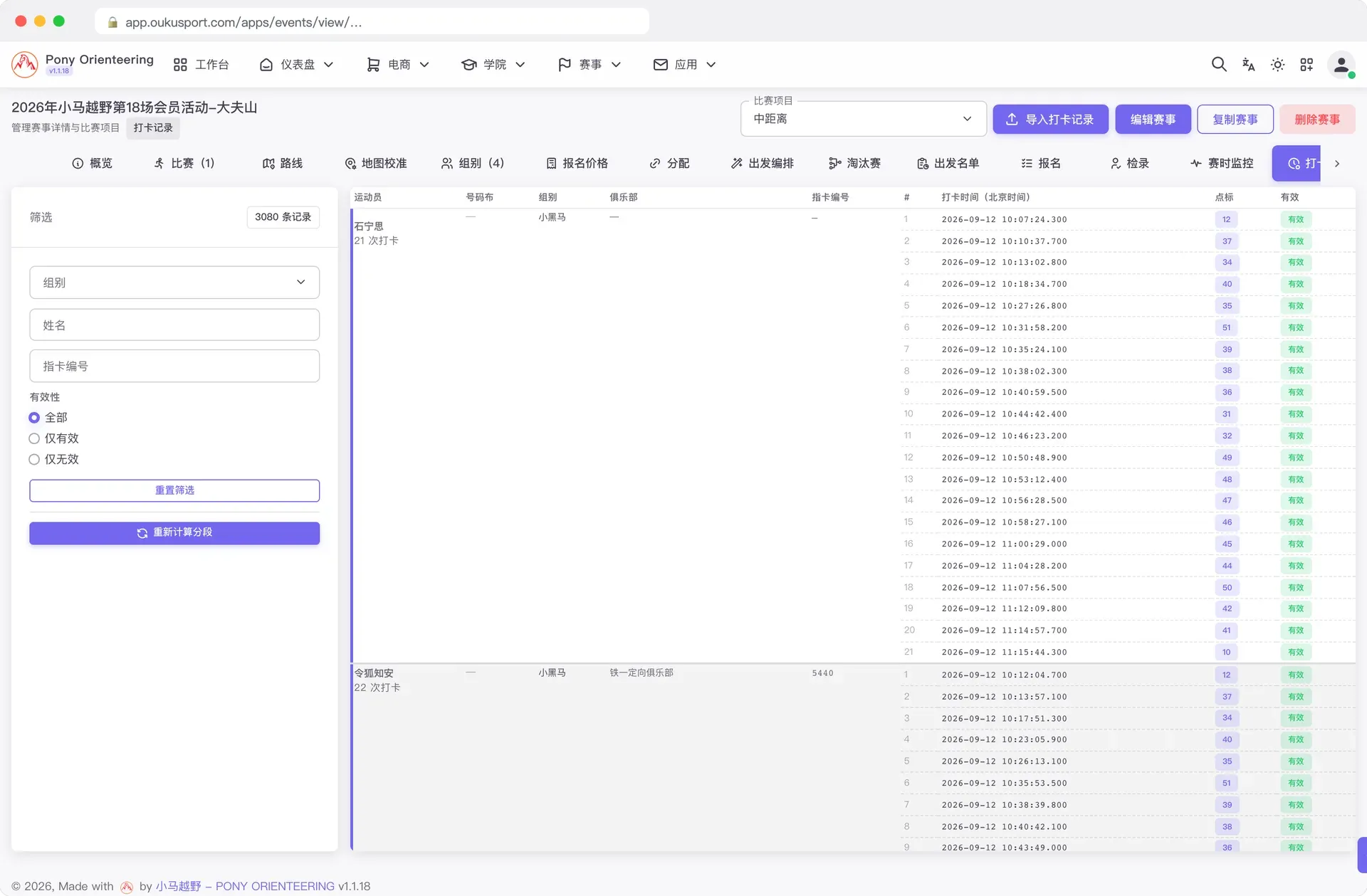Image resolution: width=1367 pixels, height=896 pixels.
Task: Click the 姓名 input field
Action: coord(174,325)
